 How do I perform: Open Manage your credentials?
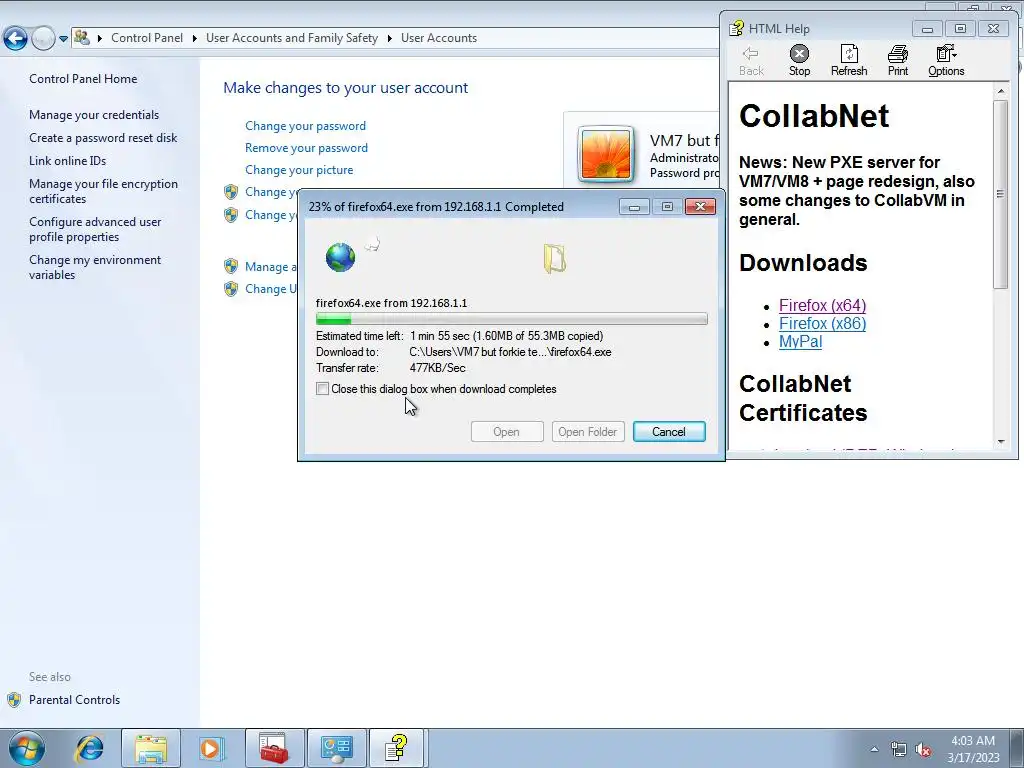pos(94,115)
